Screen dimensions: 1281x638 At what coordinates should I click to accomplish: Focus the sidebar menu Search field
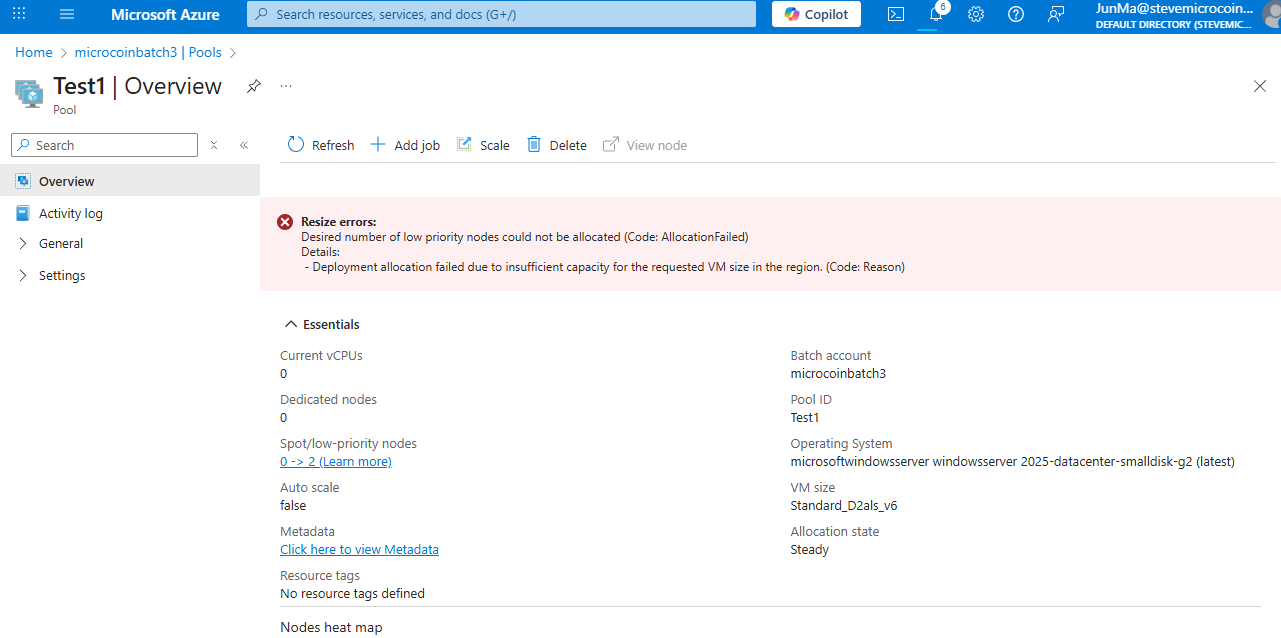tap(104, 145)
